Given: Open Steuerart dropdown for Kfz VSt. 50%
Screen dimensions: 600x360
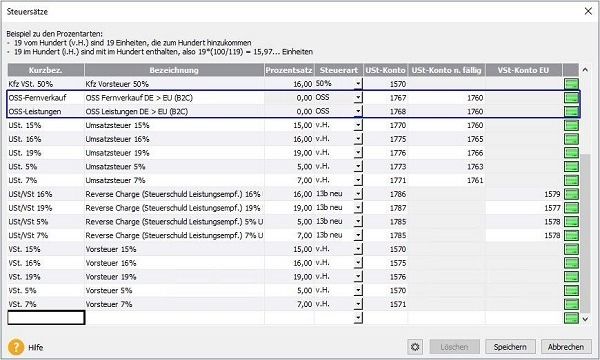Looking at the screenshot, I should pos(358,84).
